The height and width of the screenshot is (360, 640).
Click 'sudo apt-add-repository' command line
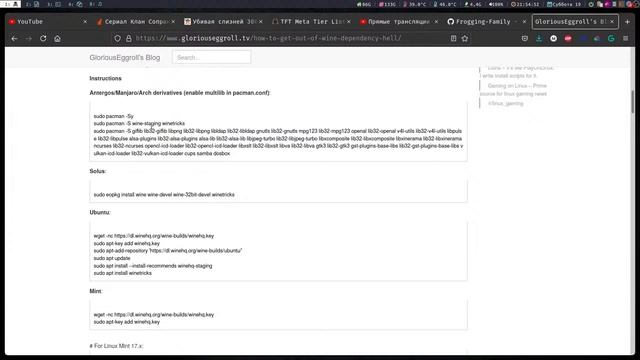tap(168, 251)
